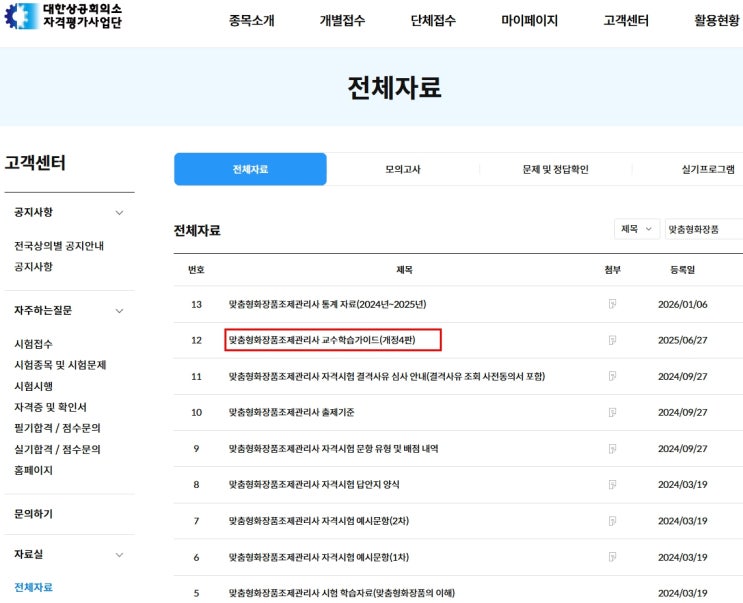The width and height of the screenshot is (743, 603).
Task: Open 홈페이지 FAQ link
Action: pos(33,470)
